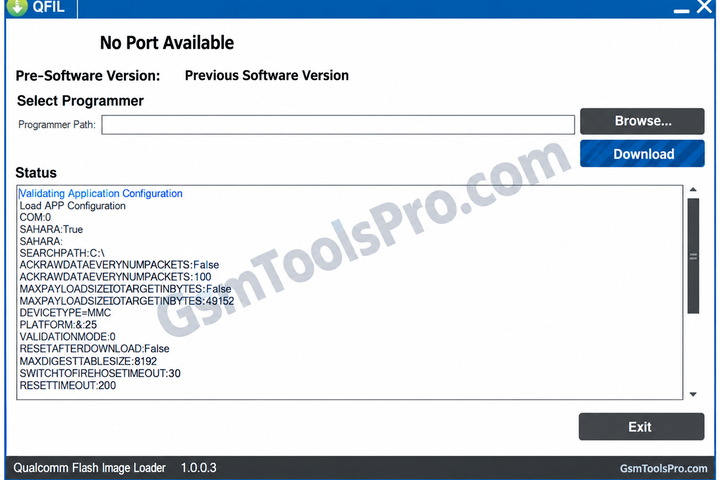The width and height of the screenshot is (720, 480).
Task: Close the QFIL window
Action: [x=705, y=6]
